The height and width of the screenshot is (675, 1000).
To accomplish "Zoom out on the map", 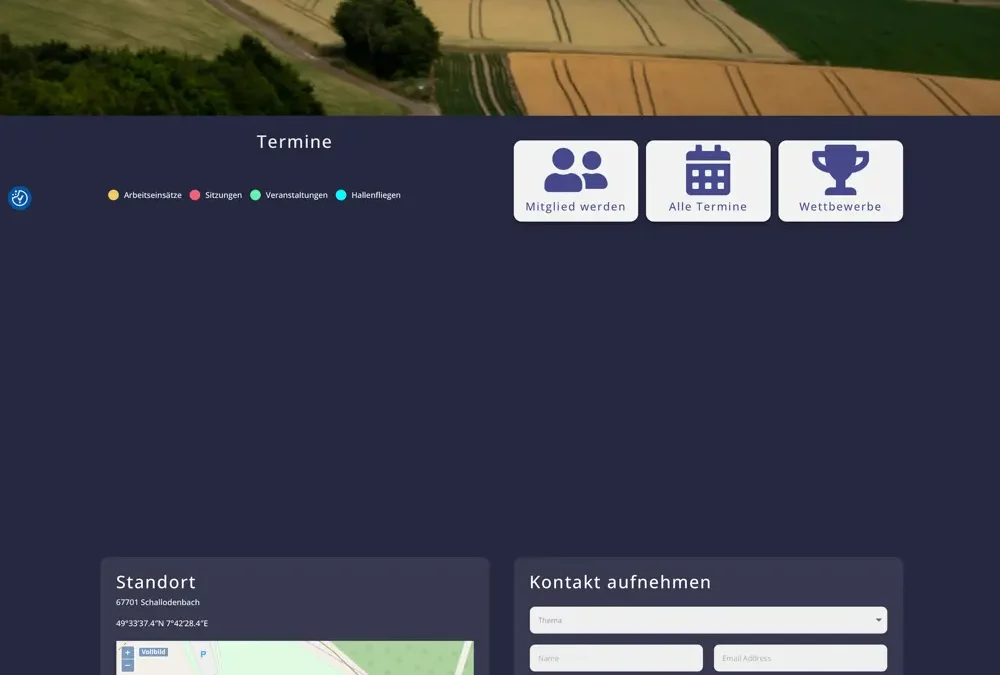I will point(127,666).
